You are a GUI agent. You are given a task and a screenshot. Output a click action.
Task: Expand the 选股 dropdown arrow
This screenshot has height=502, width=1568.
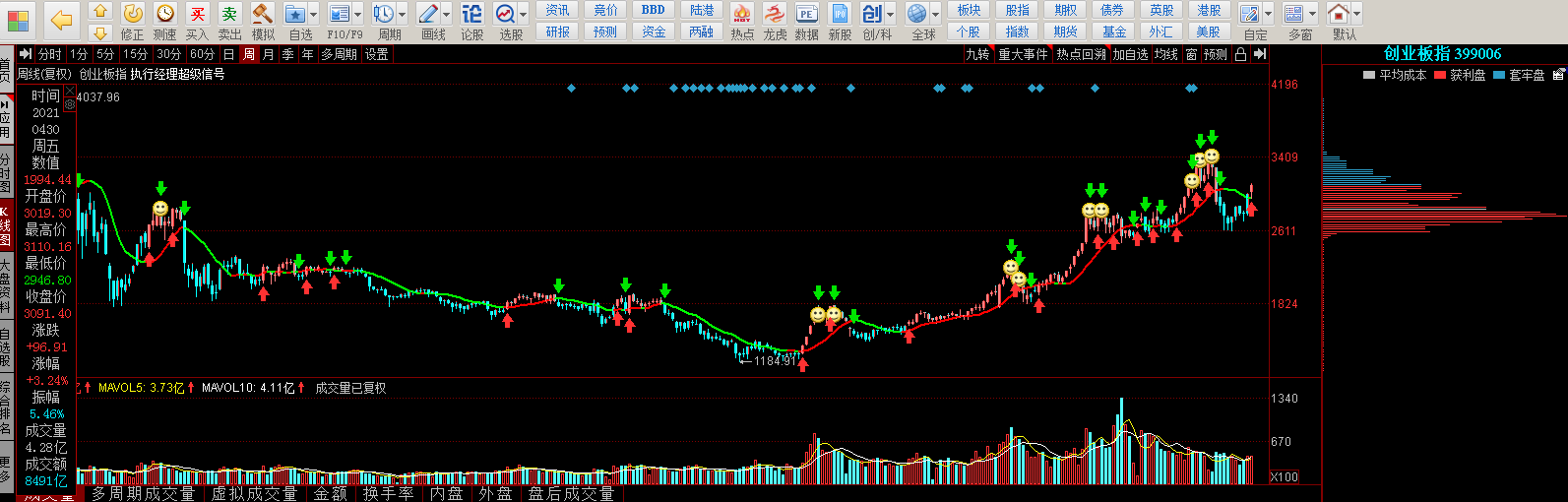point(524,14)
